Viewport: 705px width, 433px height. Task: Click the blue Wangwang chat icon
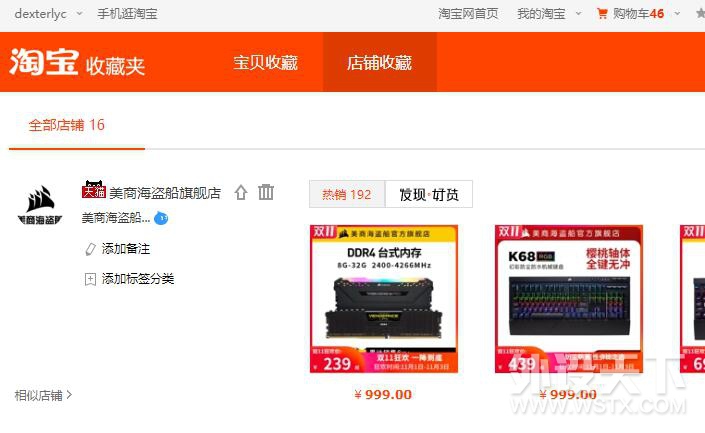(x=161, y=219)
